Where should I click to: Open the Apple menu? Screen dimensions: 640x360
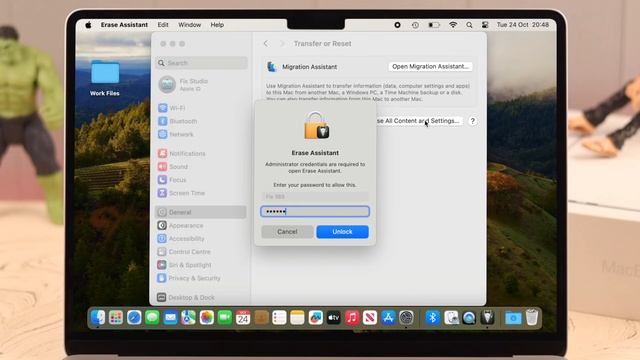click(88, 25)
